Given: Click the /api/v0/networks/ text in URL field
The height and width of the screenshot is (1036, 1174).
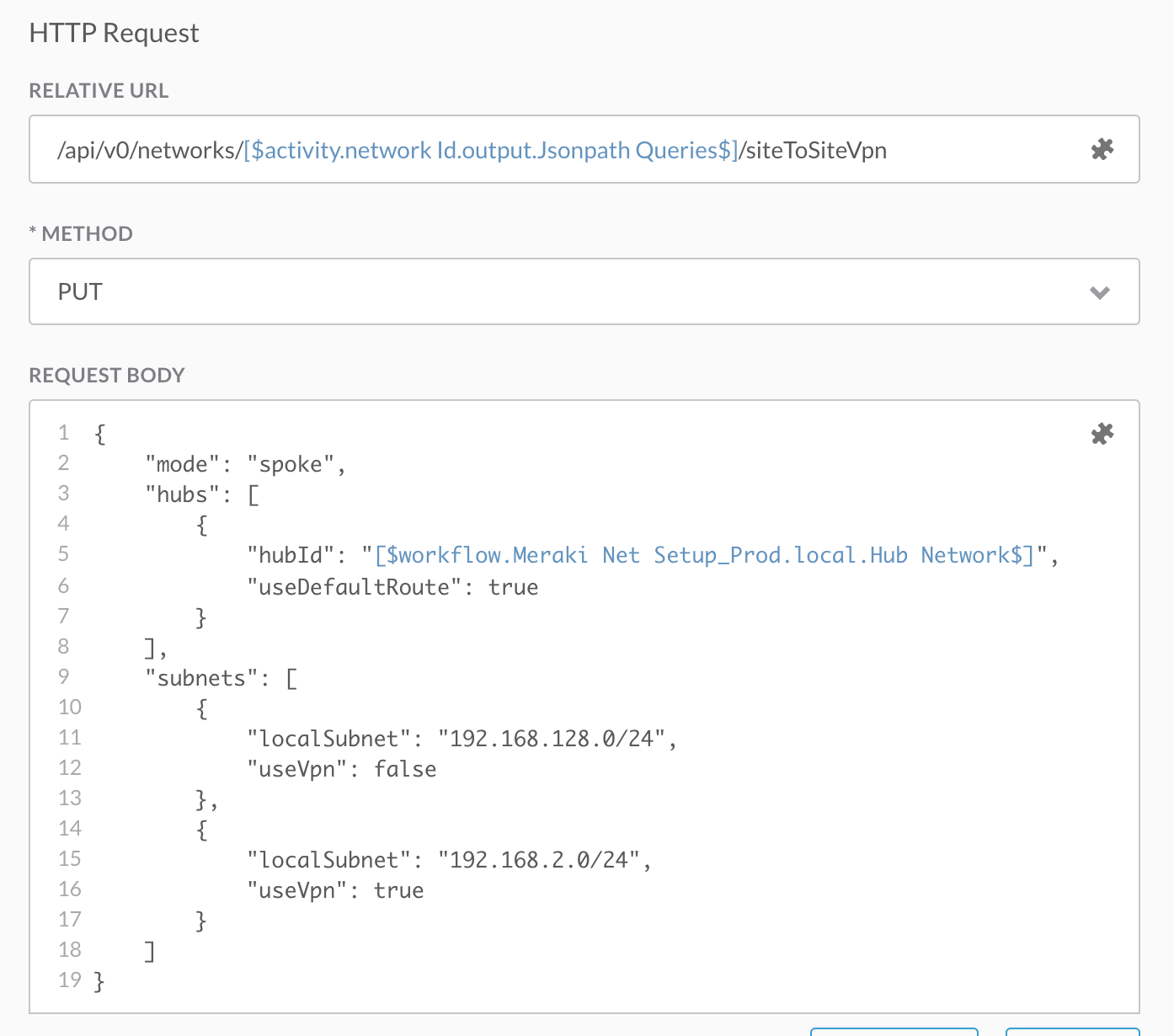Looking at the screenshot, I should tap(149, 151).
